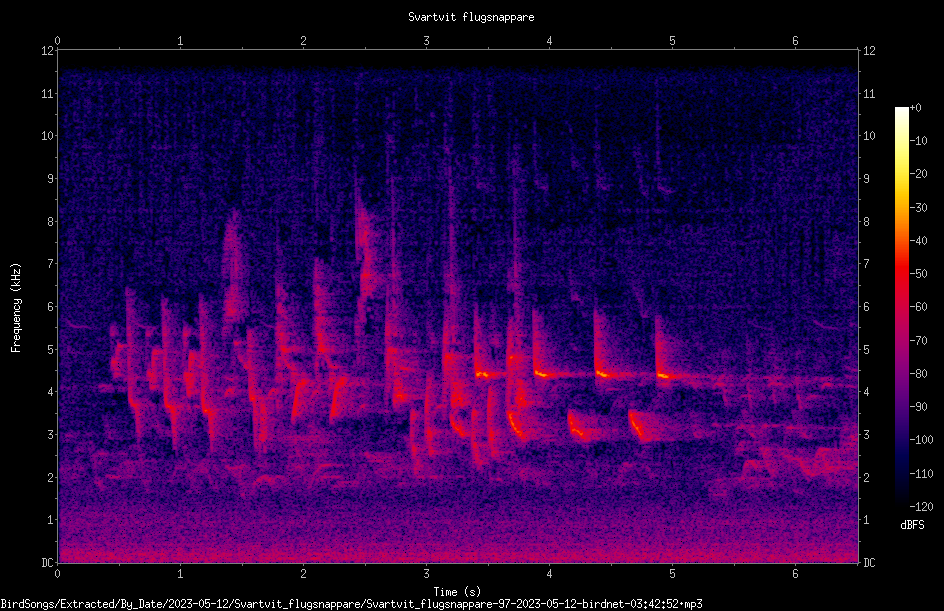Click the 5 second mark on top time axis
Screen dimensions: 944x611
(x=672, y=41)
